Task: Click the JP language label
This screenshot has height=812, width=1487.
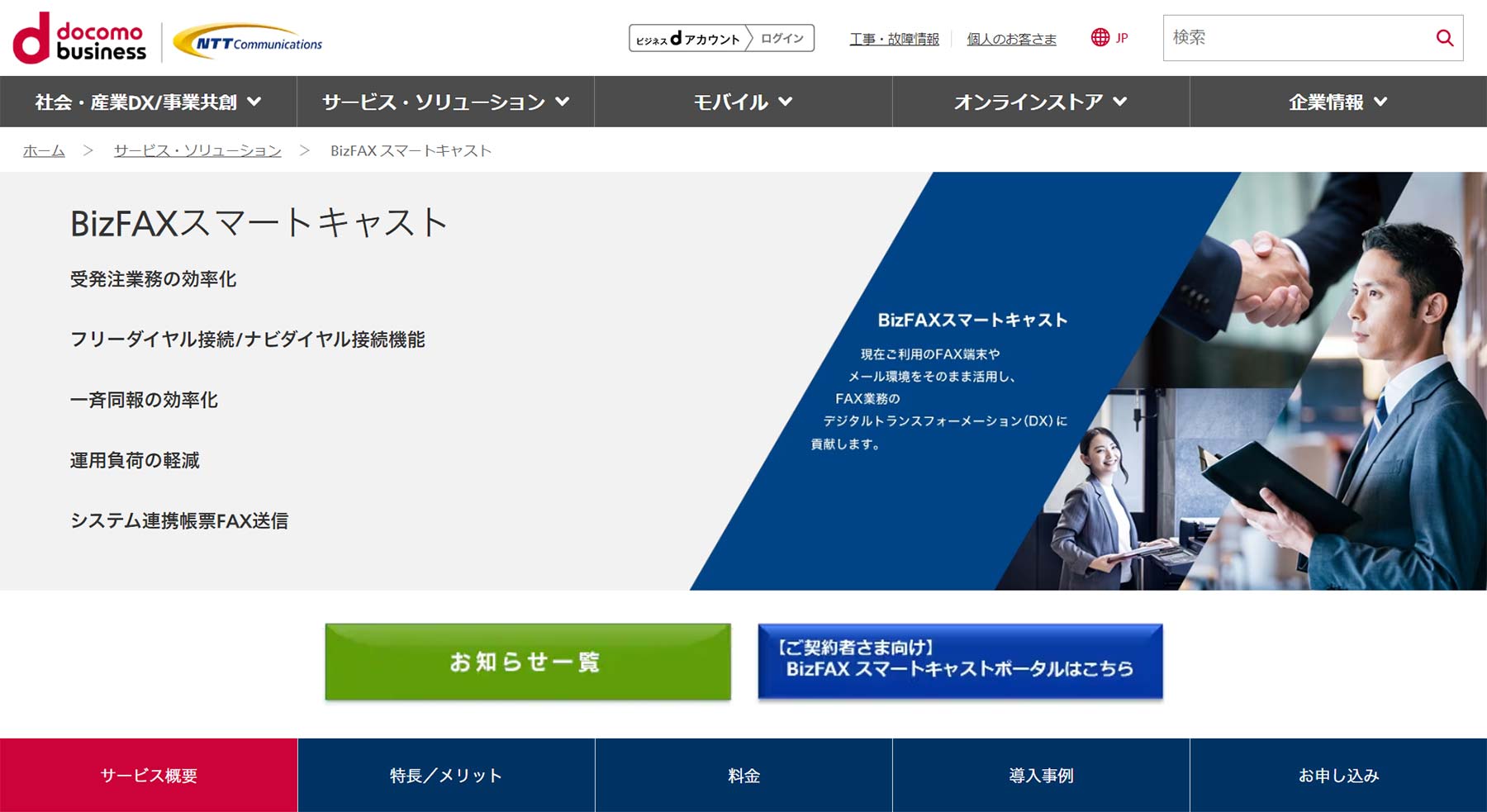Action: pyautogui.click(x=1121, y=38)
